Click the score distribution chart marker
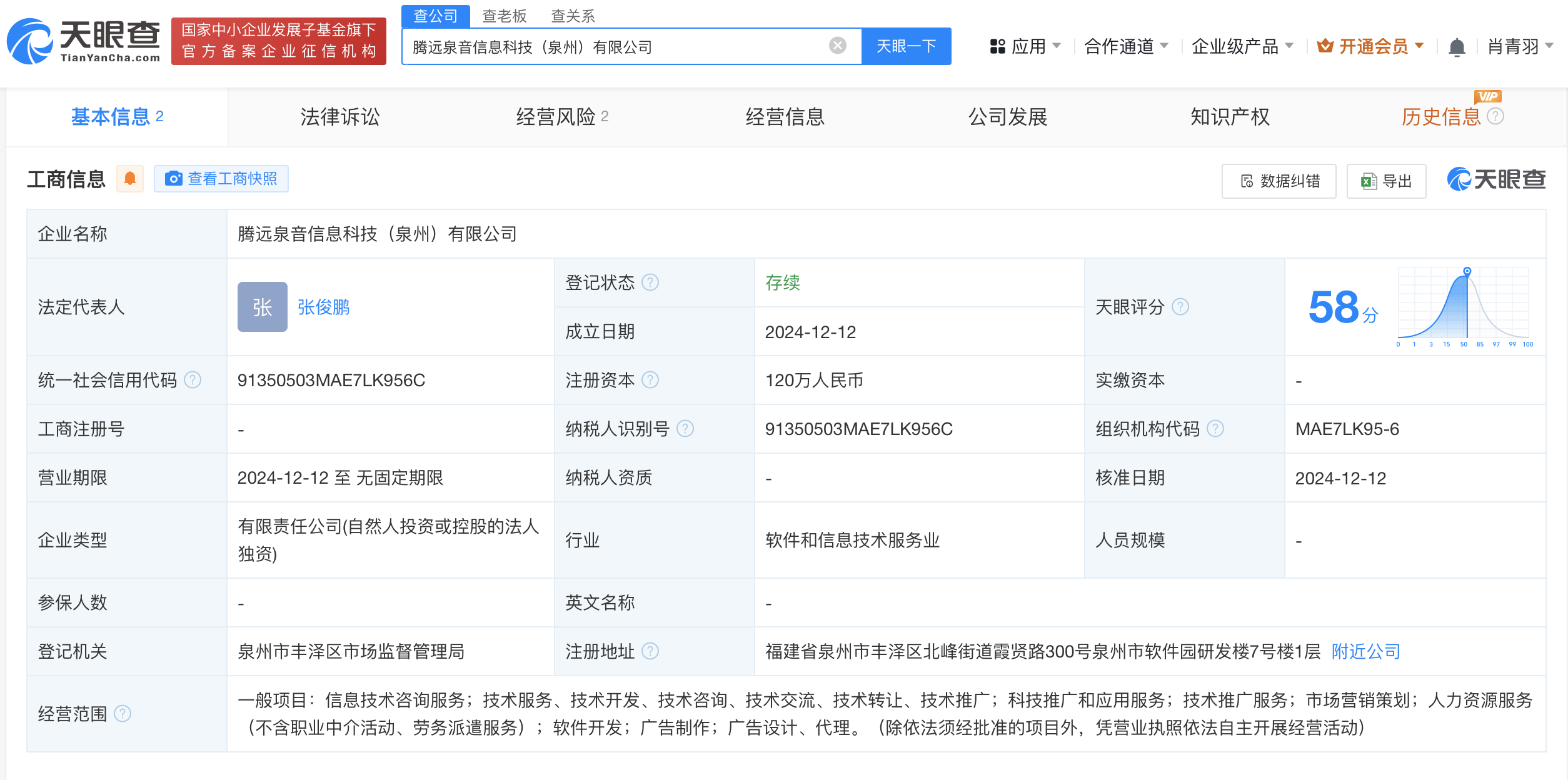 [1467, 271]
